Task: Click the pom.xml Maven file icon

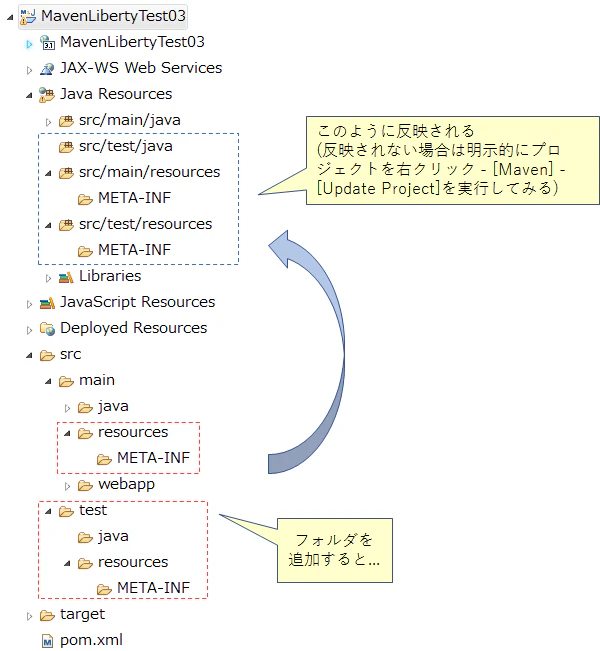Action: coord(48,641)
